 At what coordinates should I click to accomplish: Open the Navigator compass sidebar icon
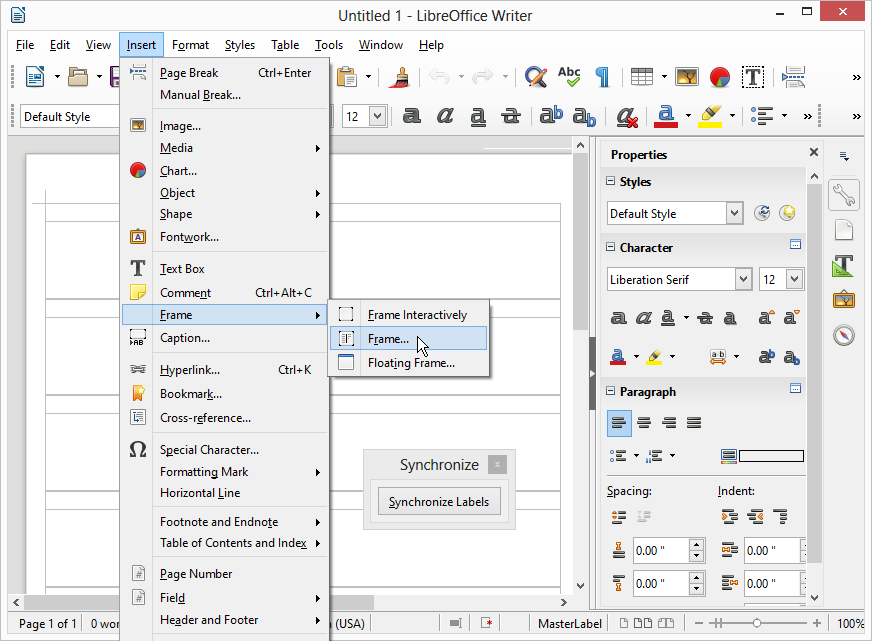[x=844, y=335]
